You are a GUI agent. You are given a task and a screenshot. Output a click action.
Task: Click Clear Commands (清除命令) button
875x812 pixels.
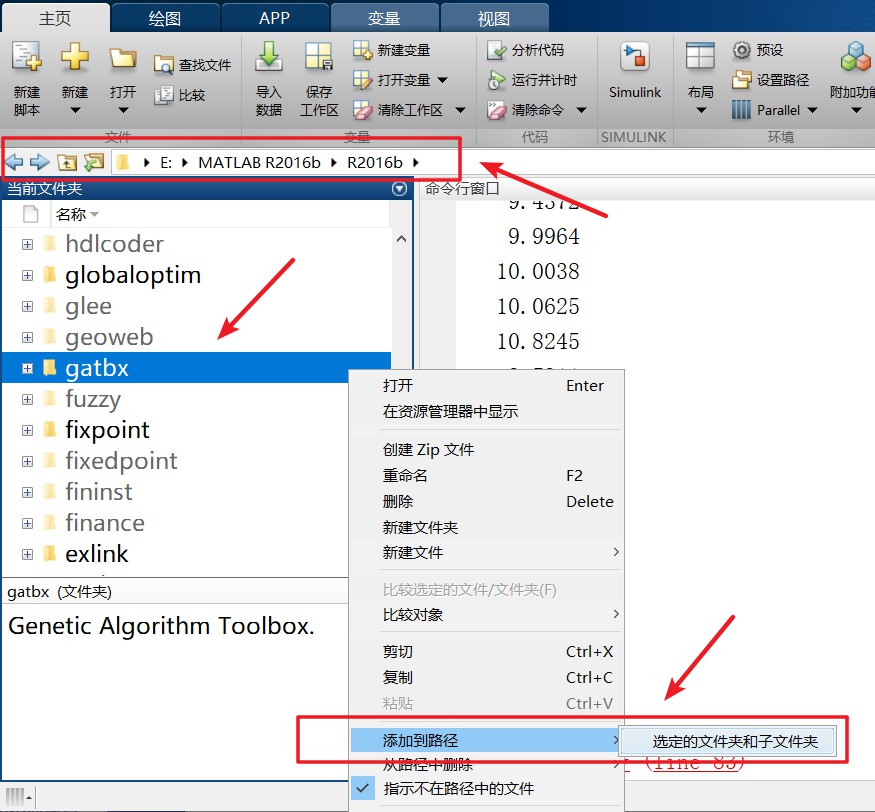pos(525,110)
